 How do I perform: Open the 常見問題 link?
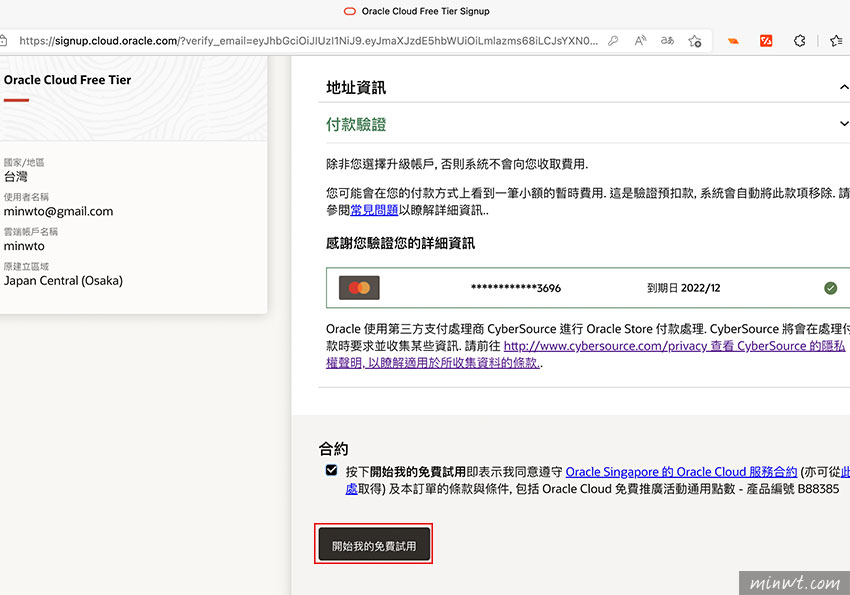click(x=374, y=210)
